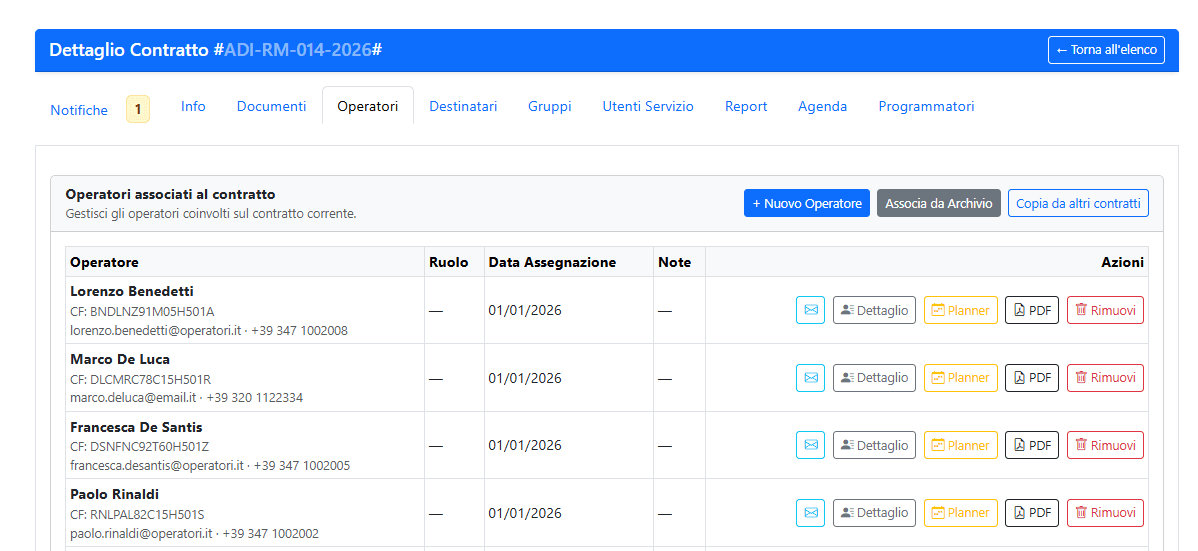Download PDF for Lorenzo Benedetti

pyautogui.click(x=1031, y=310)
